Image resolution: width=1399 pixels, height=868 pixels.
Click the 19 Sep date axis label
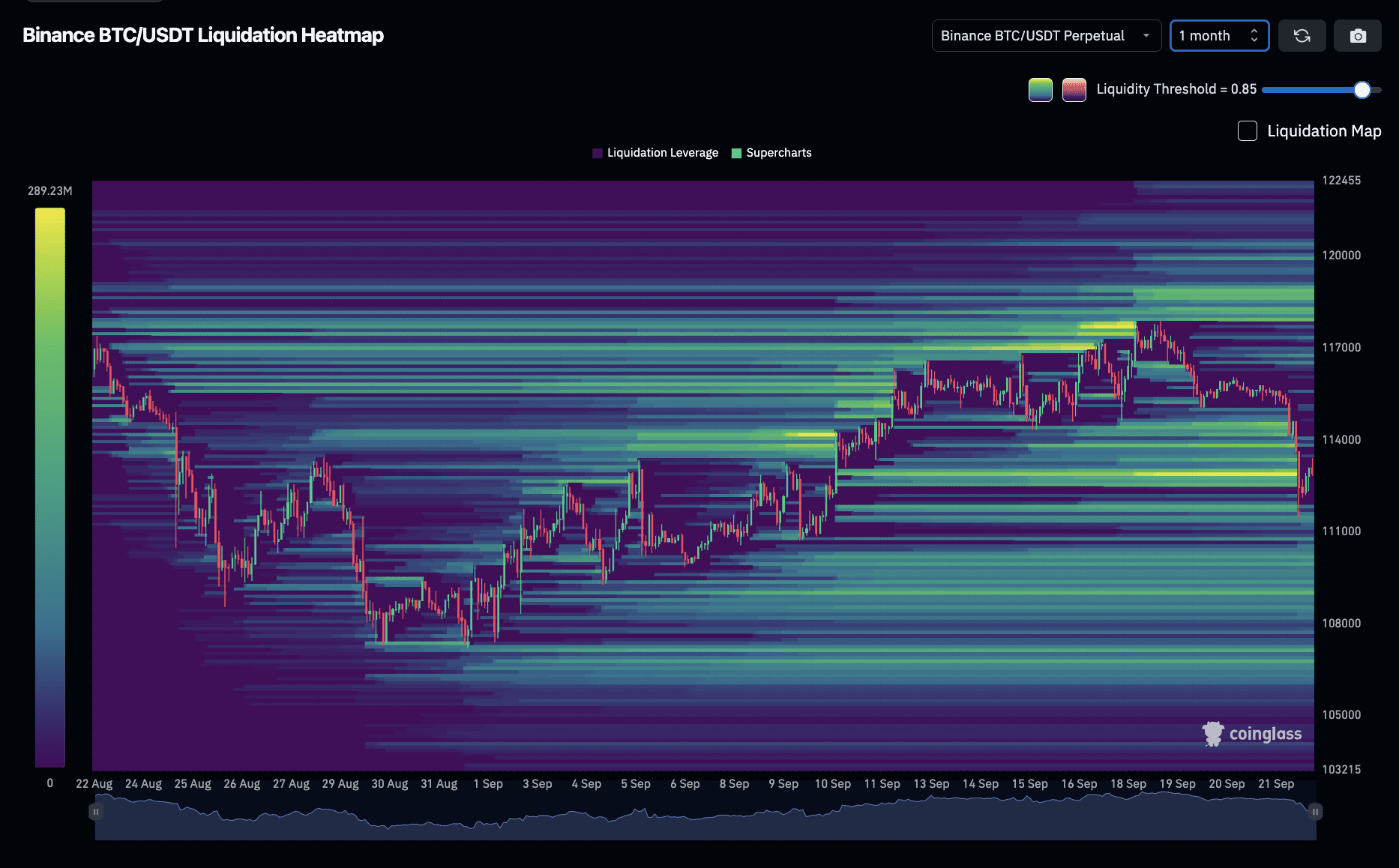click(1178, 784)
